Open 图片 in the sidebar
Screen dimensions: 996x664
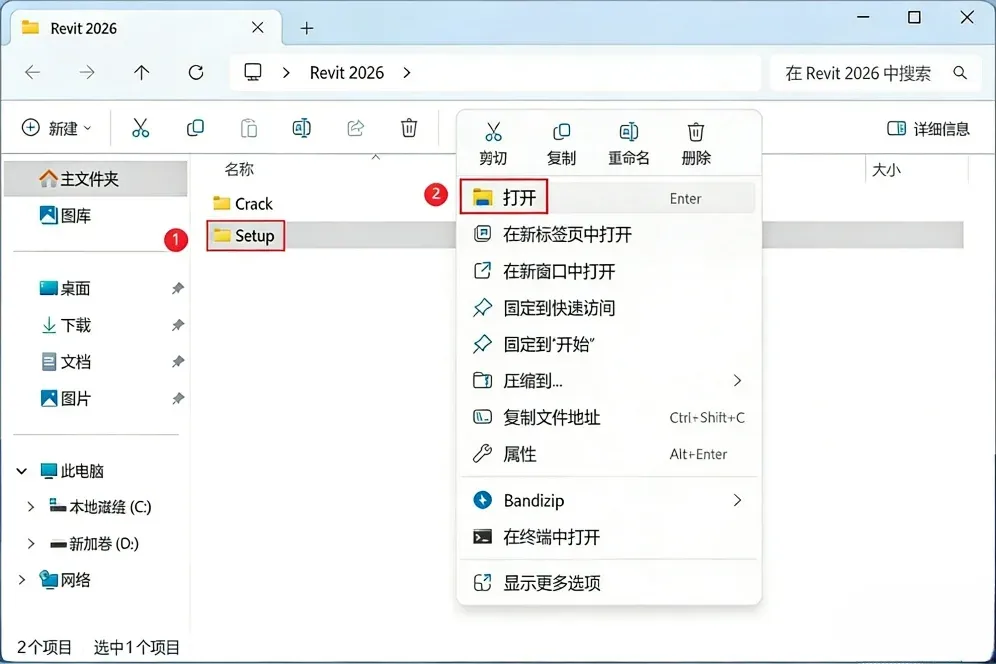(65, 399)
